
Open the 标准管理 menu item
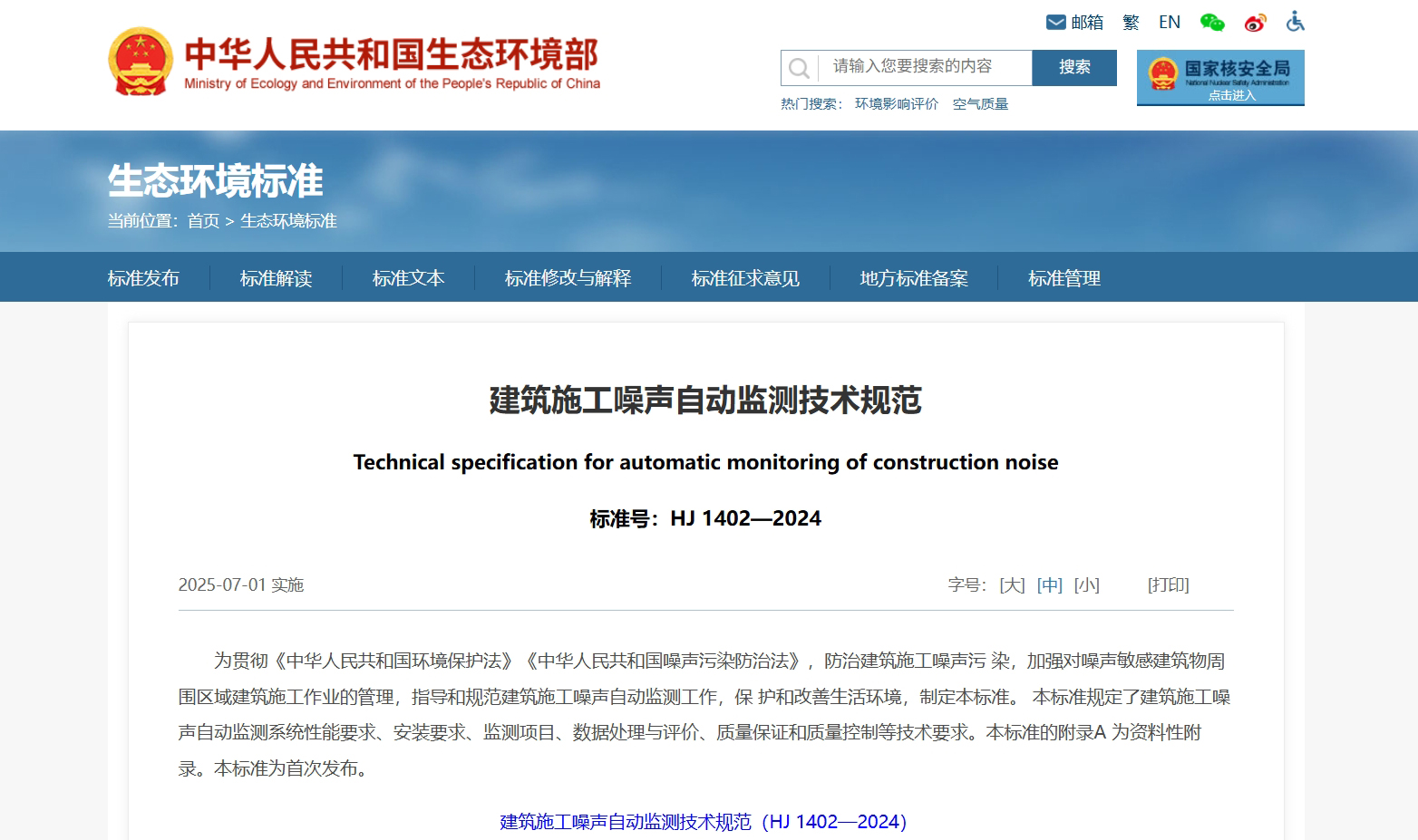(1063, 278)
